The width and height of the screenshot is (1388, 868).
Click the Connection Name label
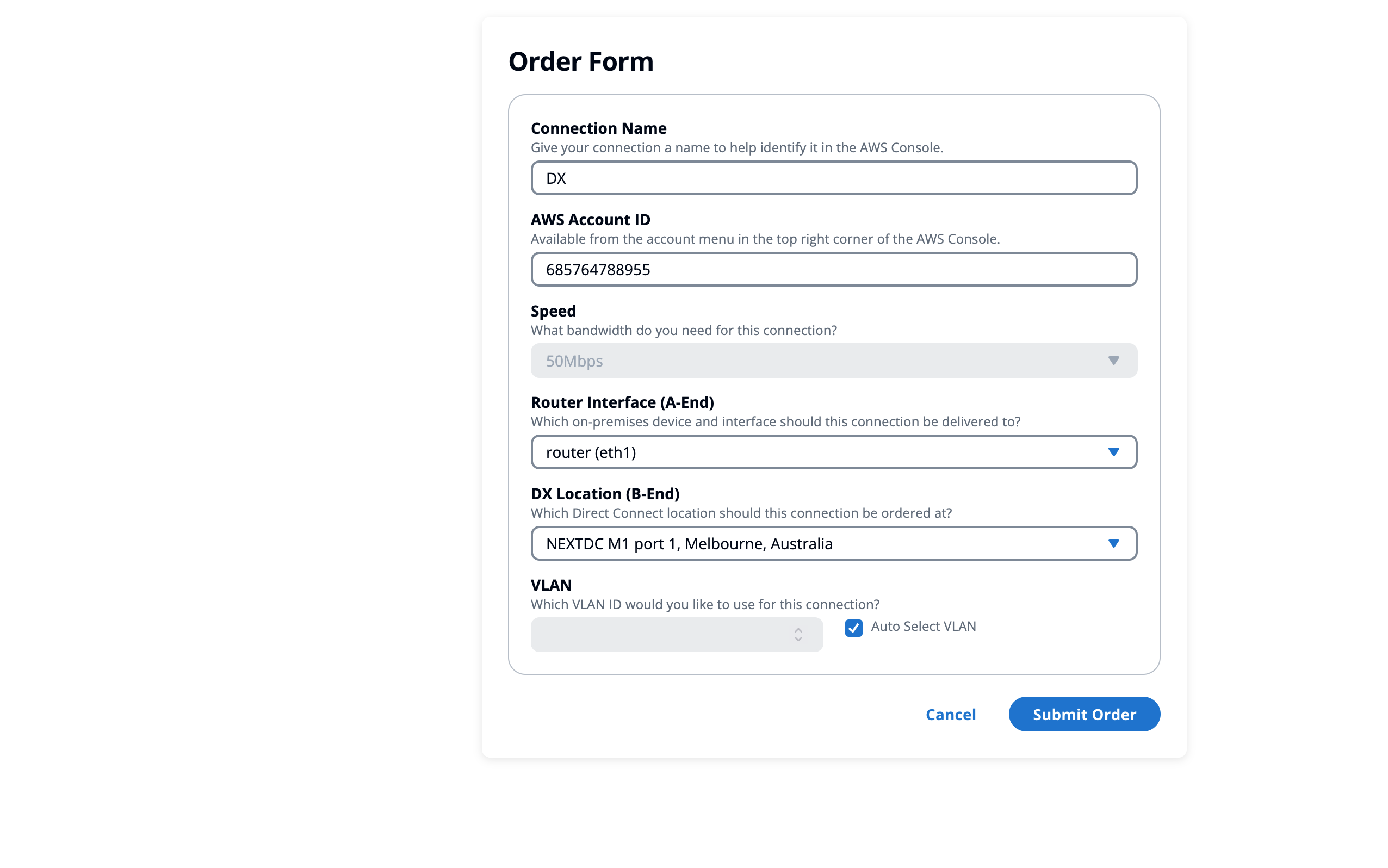click(598, 128)
